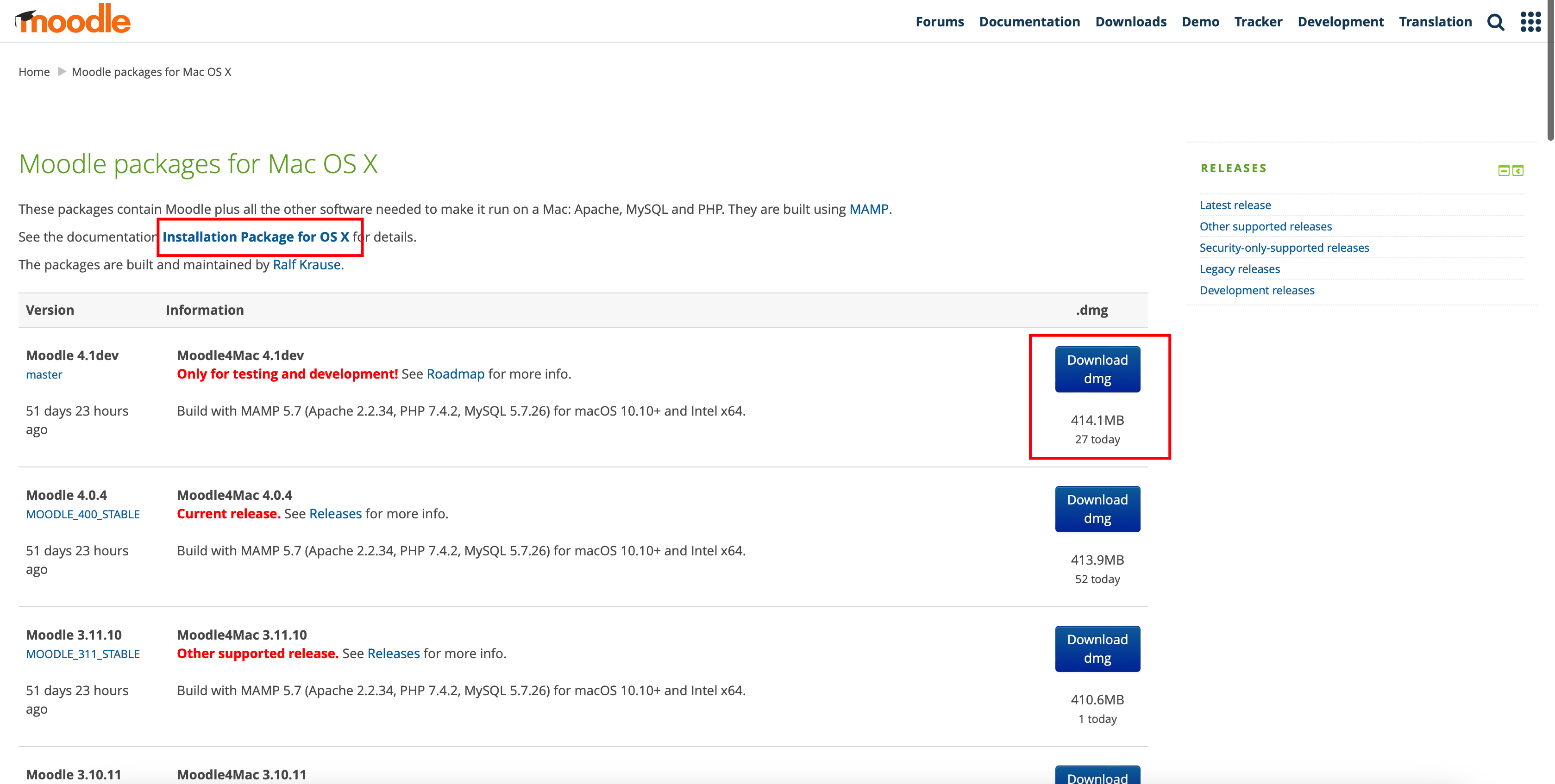
Task: Open the search magnifier icon
Action: 1495,22
